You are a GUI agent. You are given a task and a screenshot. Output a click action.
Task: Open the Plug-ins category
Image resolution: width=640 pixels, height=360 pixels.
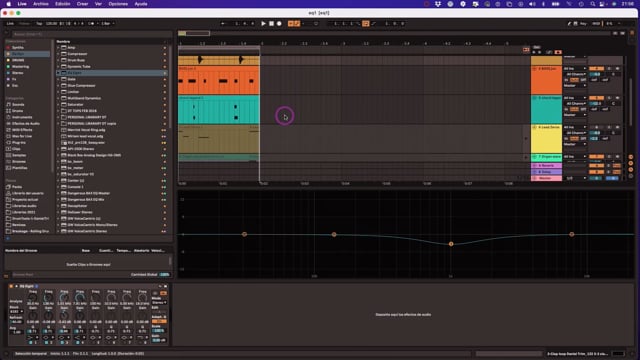click(19, 142)
